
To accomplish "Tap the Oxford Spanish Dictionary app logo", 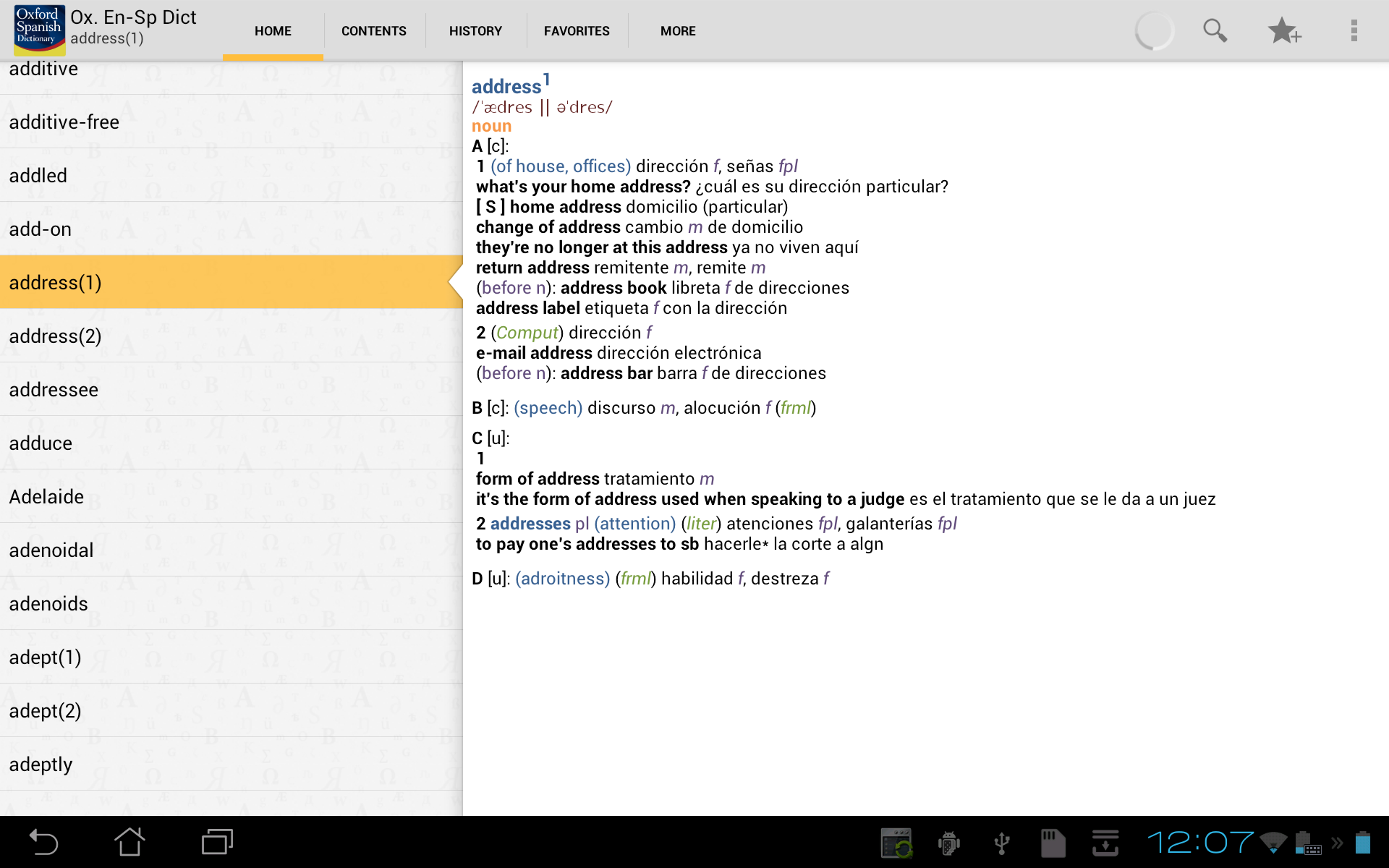I will click(38, 30).
